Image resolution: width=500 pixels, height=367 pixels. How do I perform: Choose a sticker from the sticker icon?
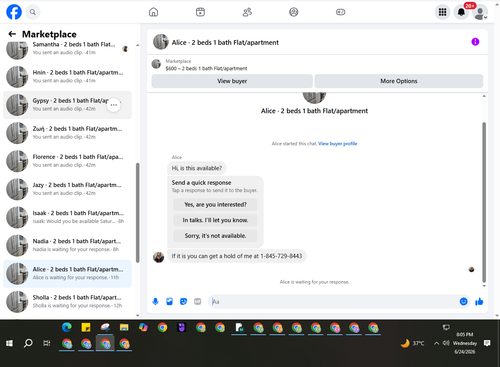click(183, 302)
